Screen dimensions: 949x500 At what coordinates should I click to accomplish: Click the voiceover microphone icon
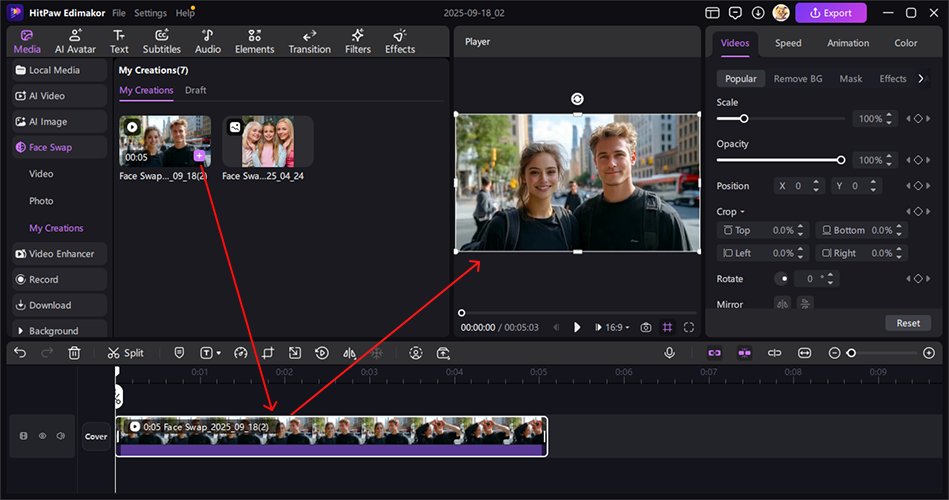pyautogui.click(x=669, y=353)
